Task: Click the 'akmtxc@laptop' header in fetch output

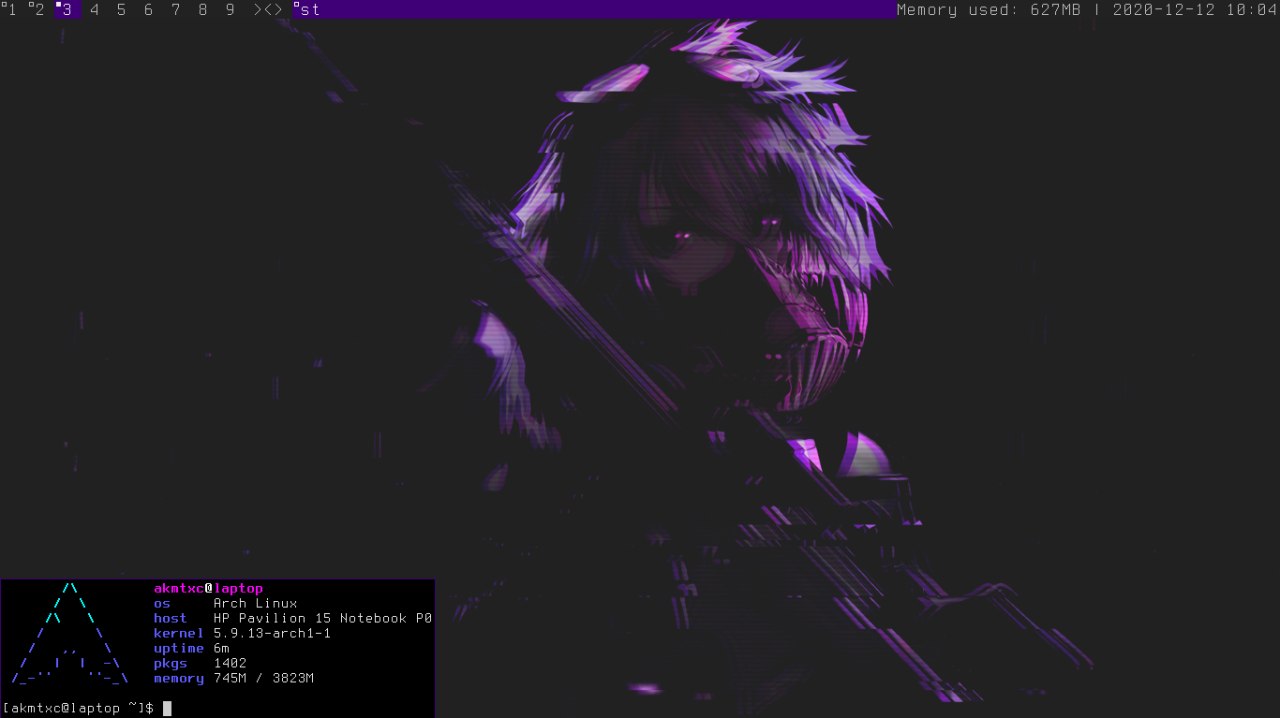Action: pos(208,589)
